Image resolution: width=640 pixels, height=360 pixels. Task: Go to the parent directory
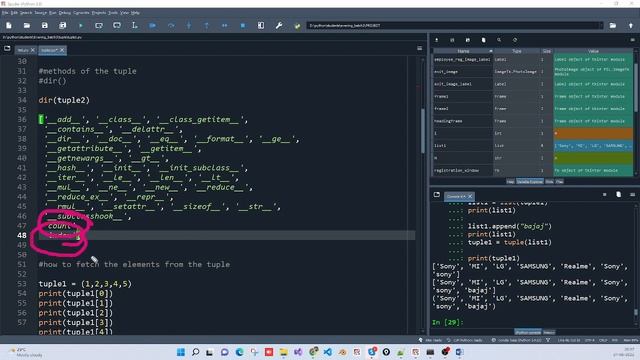pos(631,25)
